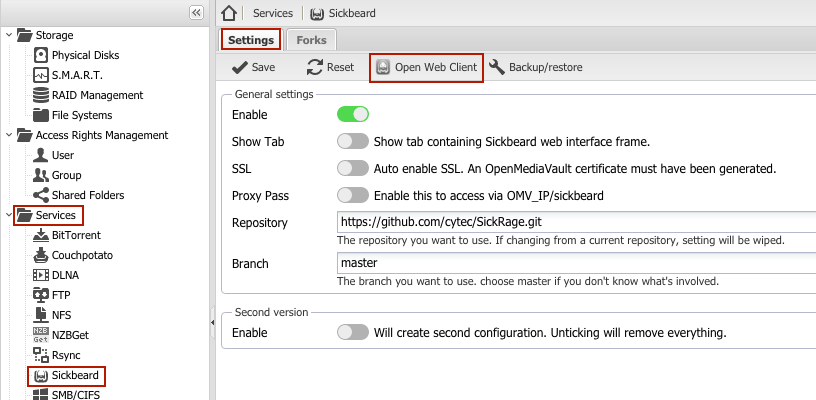
Task: Turn on the SSL switch
Action: (x=353, y=169)
